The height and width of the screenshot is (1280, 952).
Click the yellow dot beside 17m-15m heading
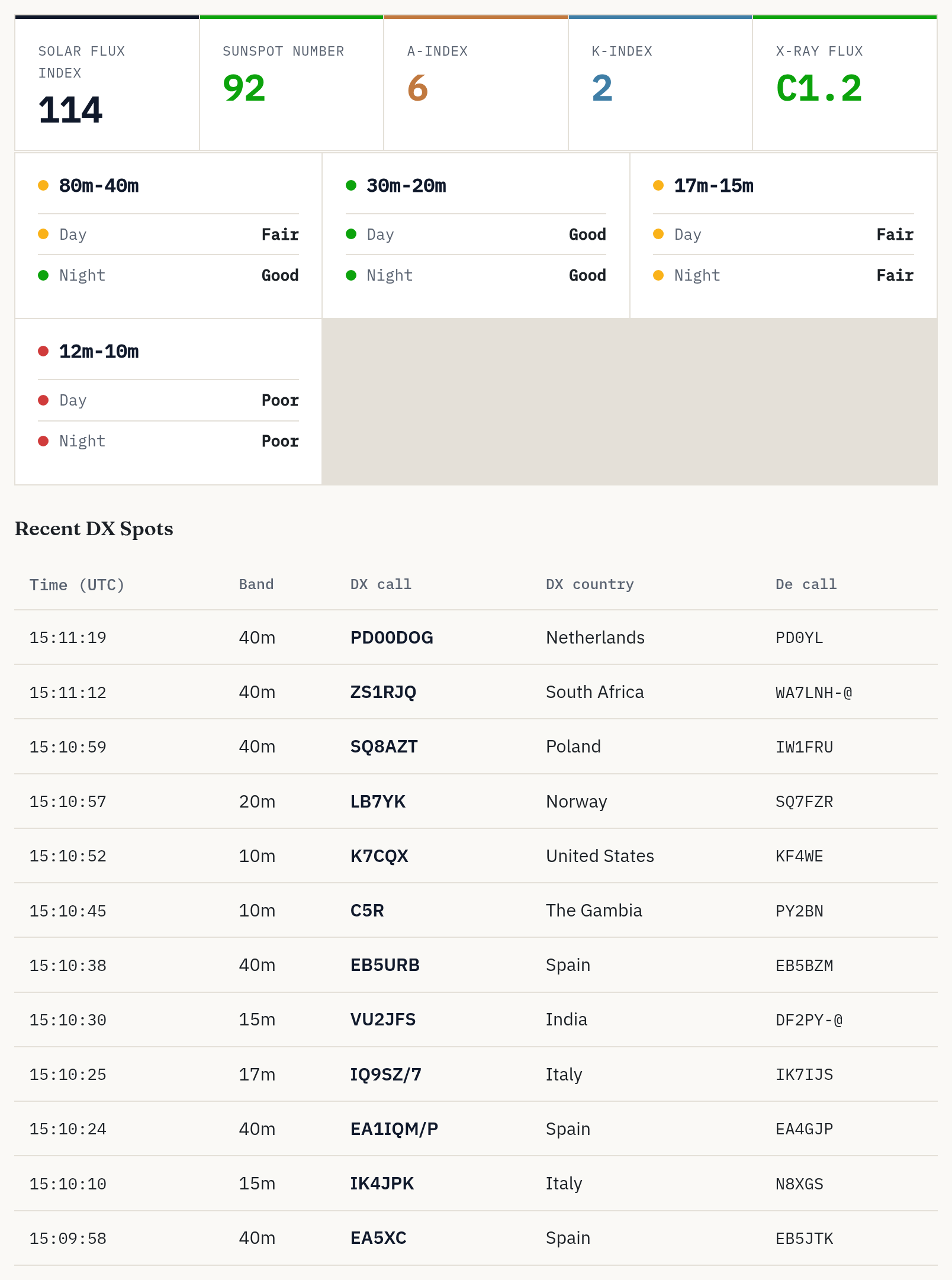pyautogui.click(x=658, y=186)
